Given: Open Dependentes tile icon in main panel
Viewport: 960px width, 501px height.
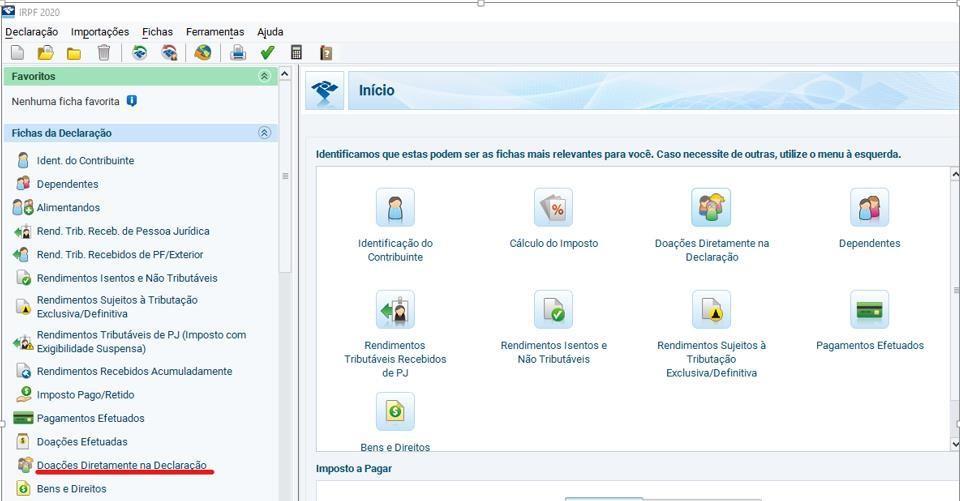Looking at the screenshot, I should (869, 208).
